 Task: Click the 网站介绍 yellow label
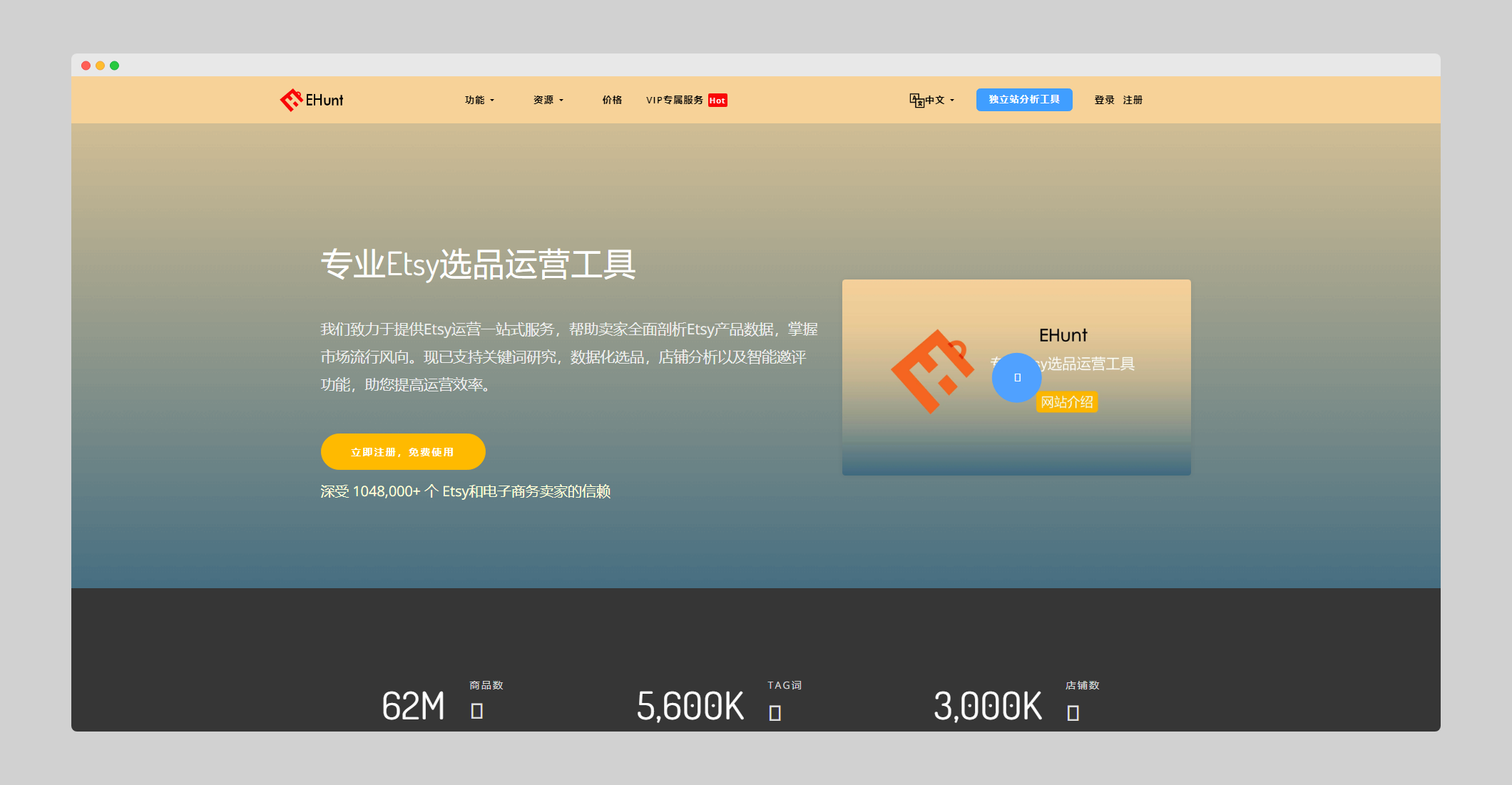pos(1067,402)
